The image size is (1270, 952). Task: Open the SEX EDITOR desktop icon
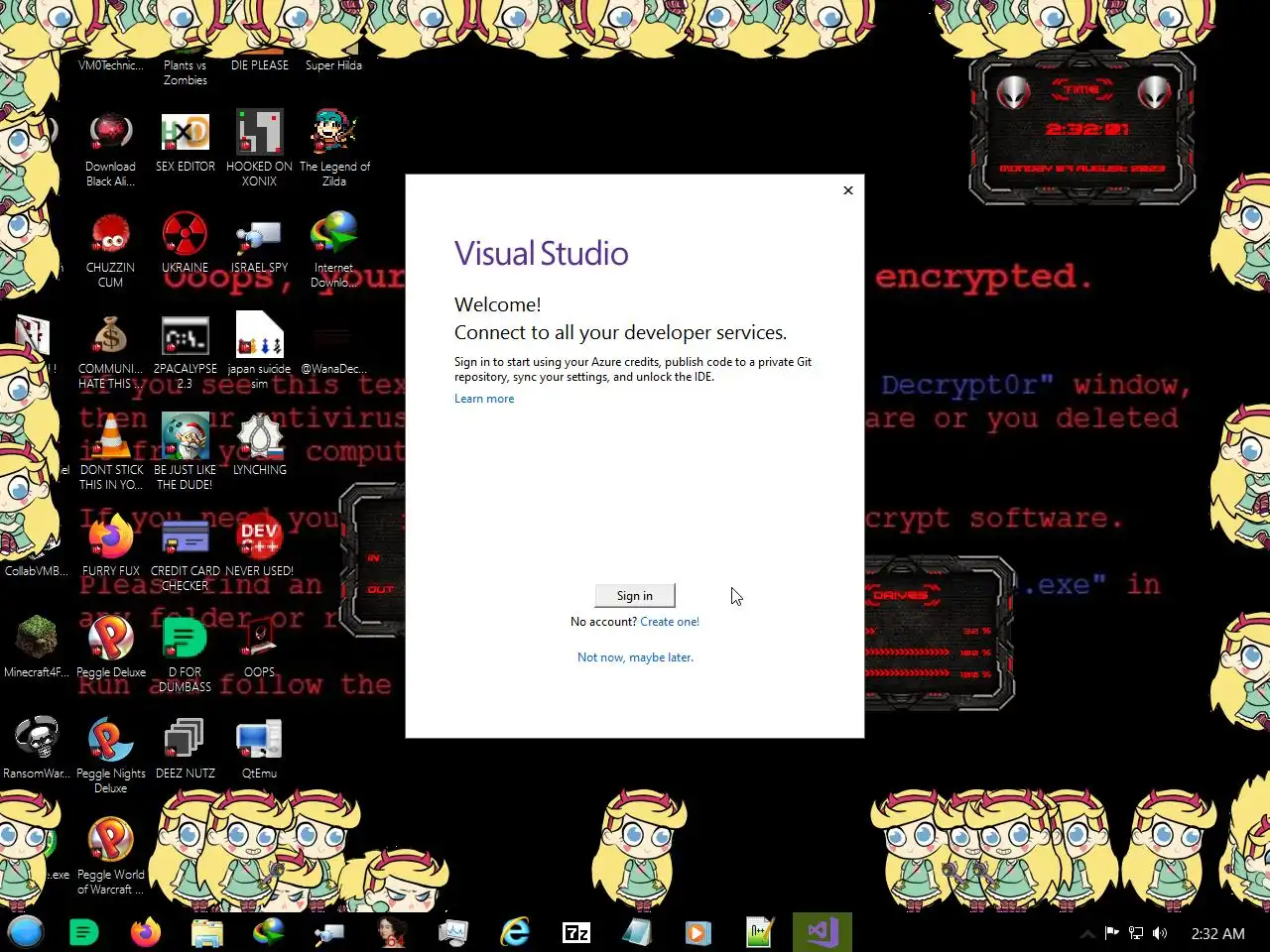[x=186, y=142]
